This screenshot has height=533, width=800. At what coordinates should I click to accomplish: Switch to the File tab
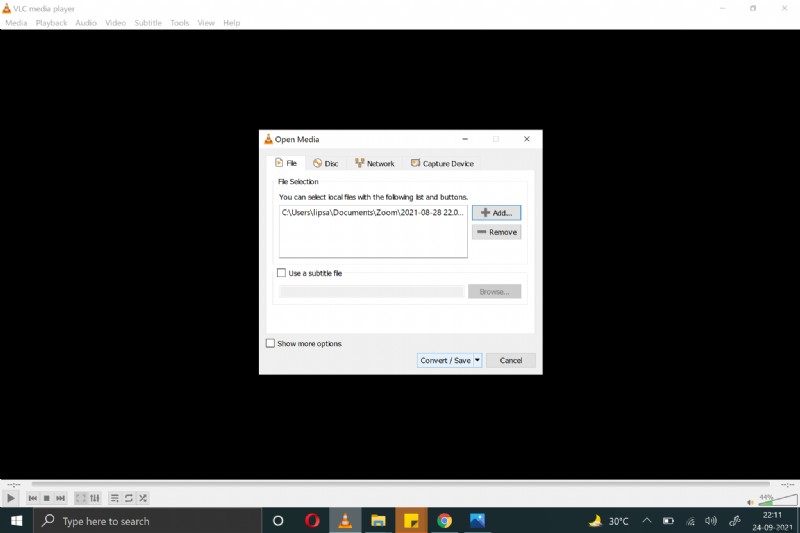[x=286, y=163]
